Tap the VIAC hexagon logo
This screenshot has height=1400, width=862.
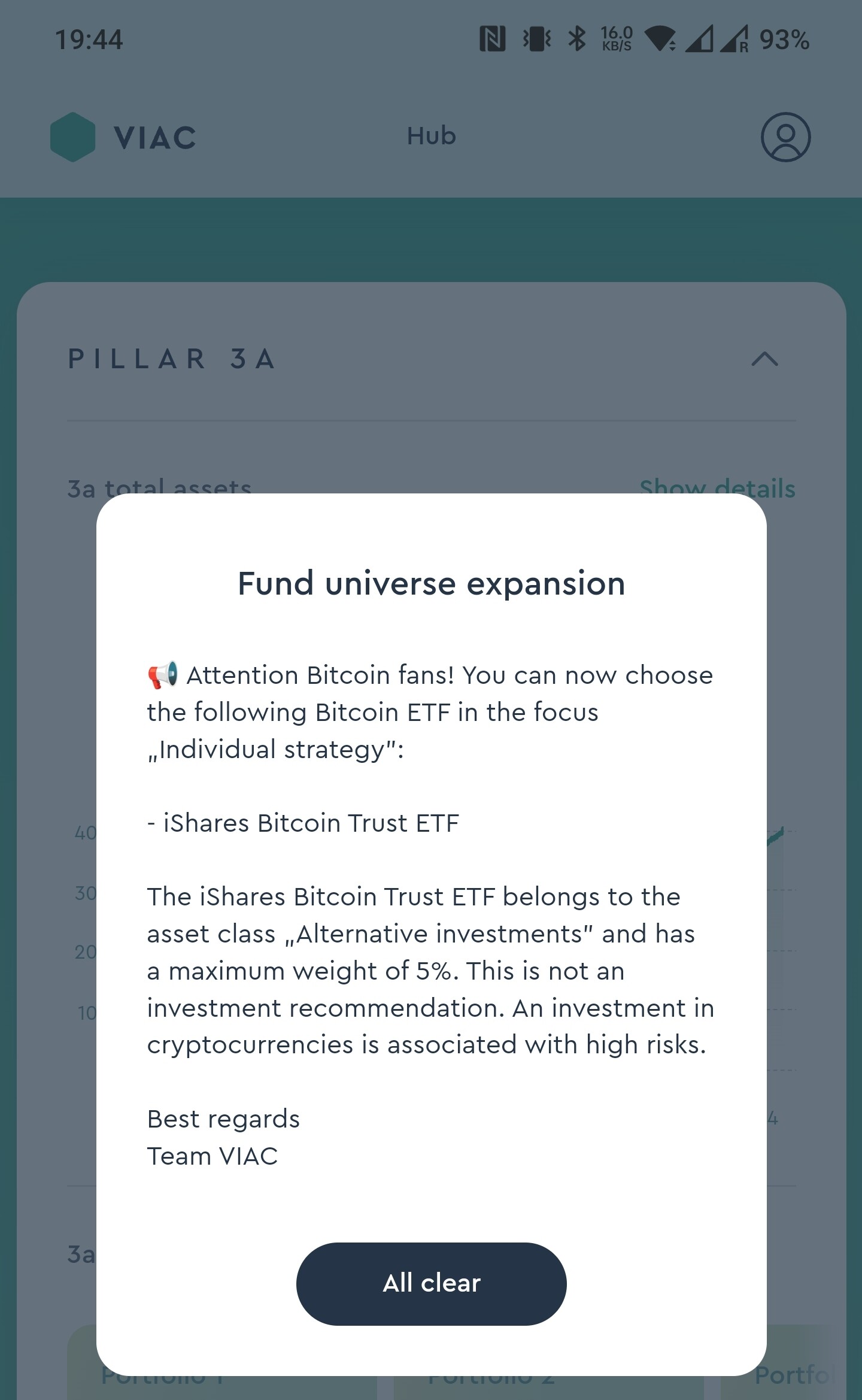point(72,137)
